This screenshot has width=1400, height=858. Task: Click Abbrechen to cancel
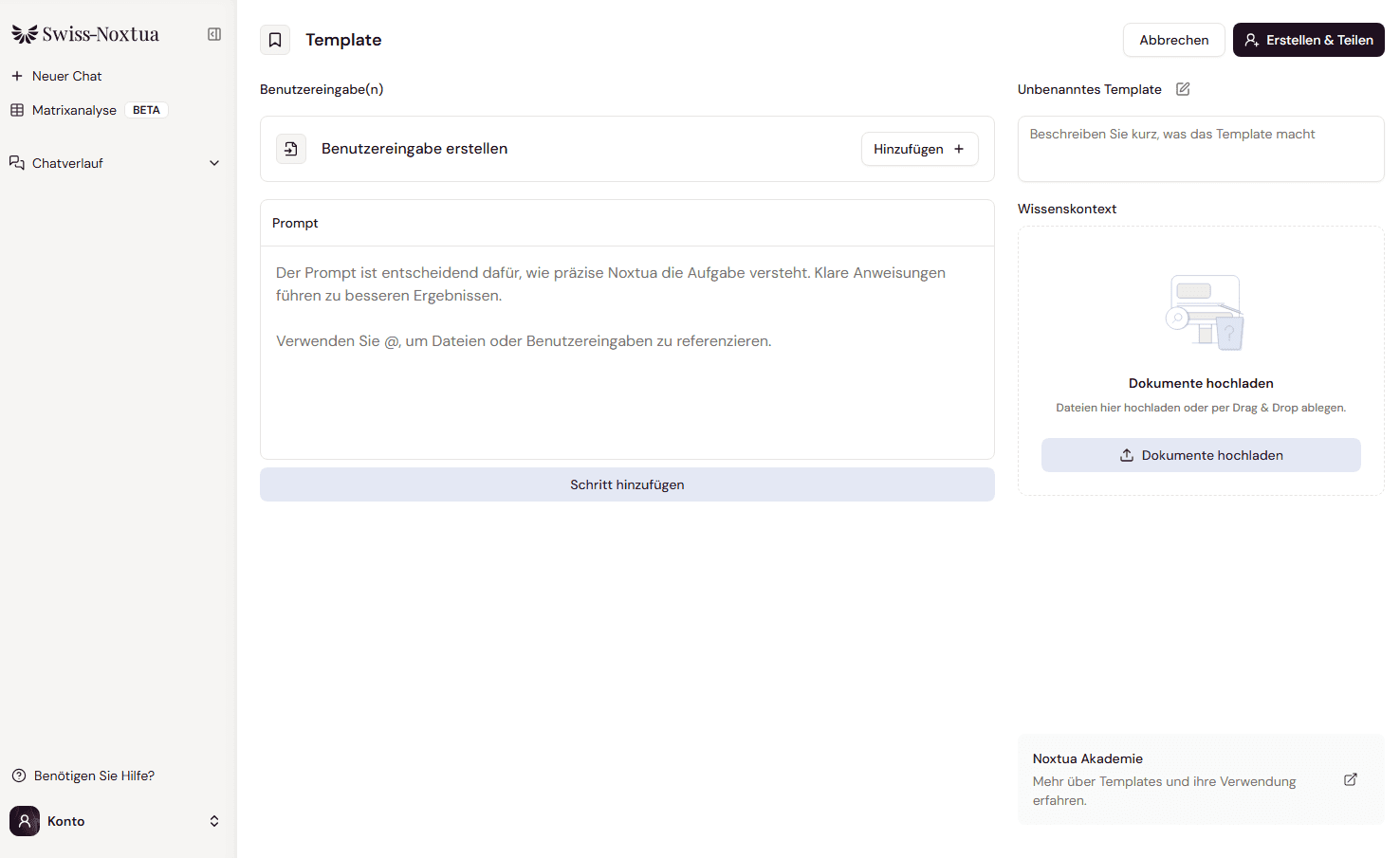click(1174, 40)
